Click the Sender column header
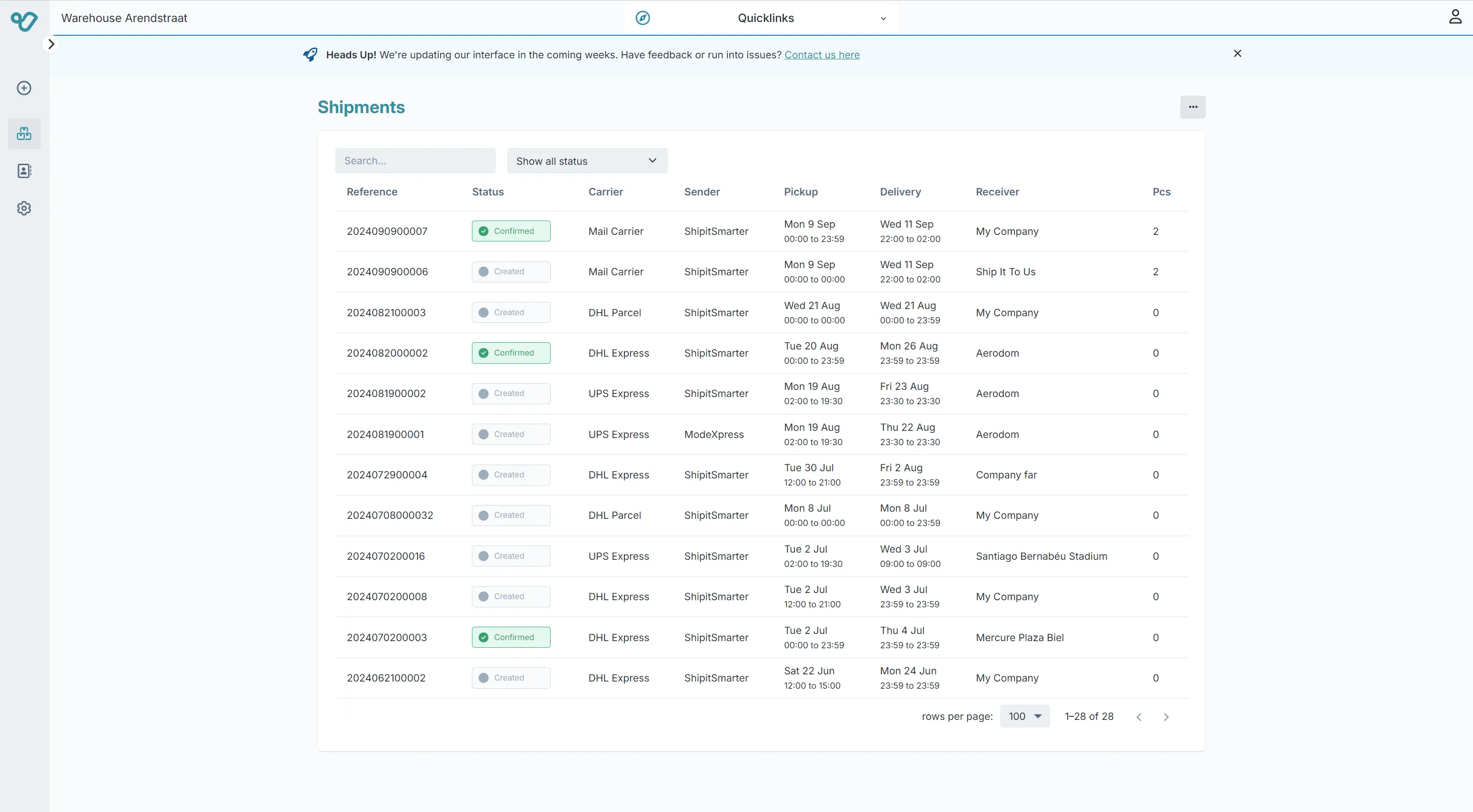Image resolution: width=1473 pixels, height=812 pixels. click(702, 192)
